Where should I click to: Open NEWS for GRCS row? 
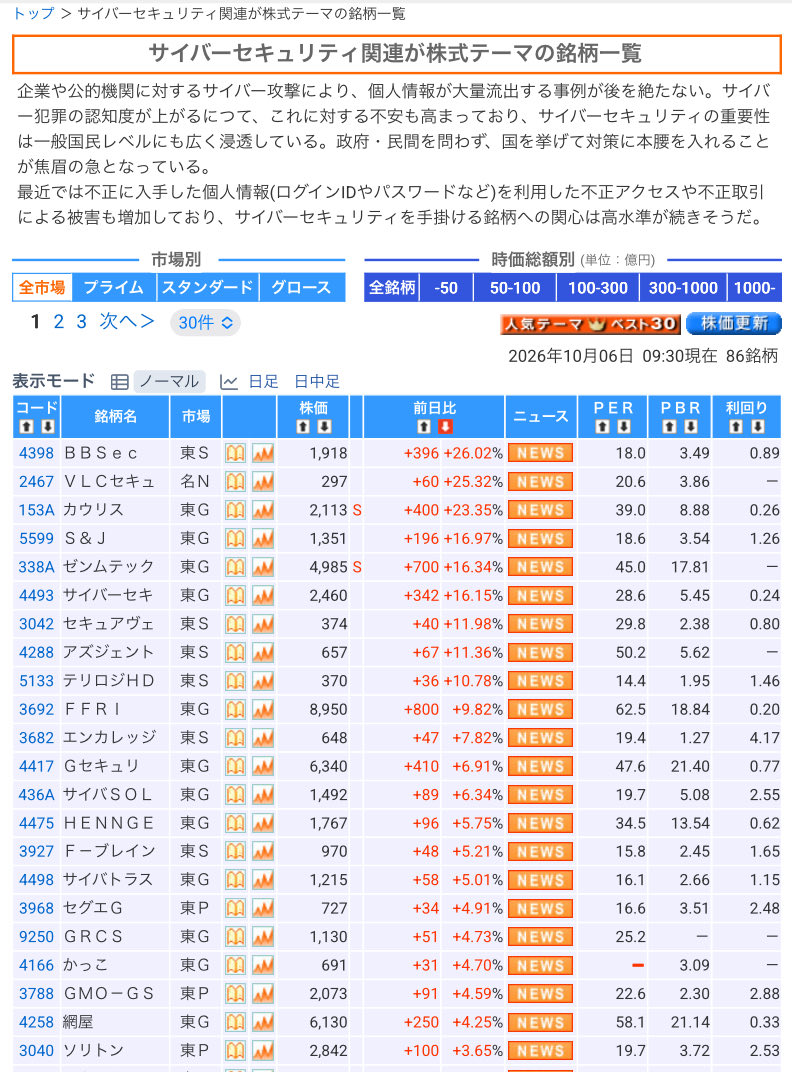tap(540, 937)
